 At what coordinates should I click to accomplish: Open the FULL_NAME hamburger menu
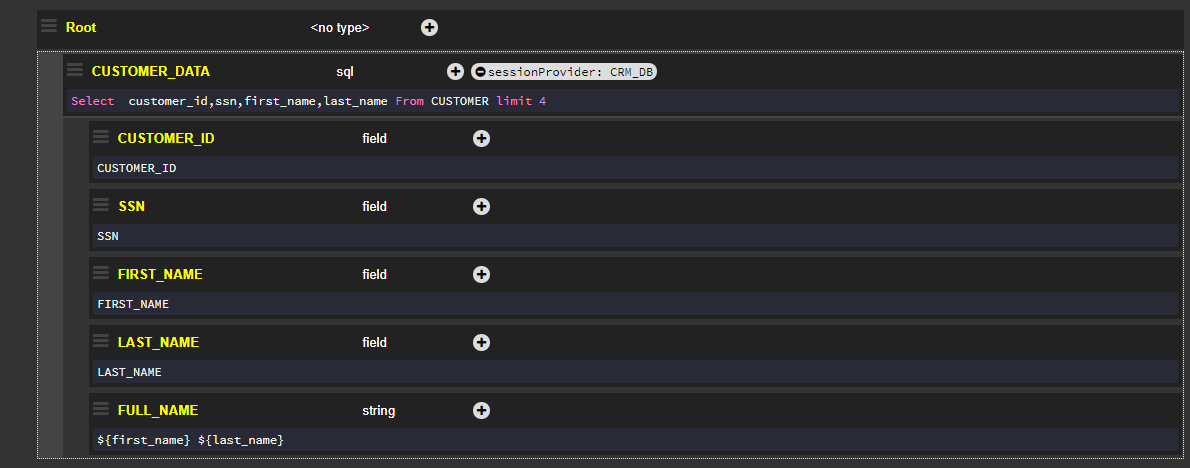click(x=100, y=409)
